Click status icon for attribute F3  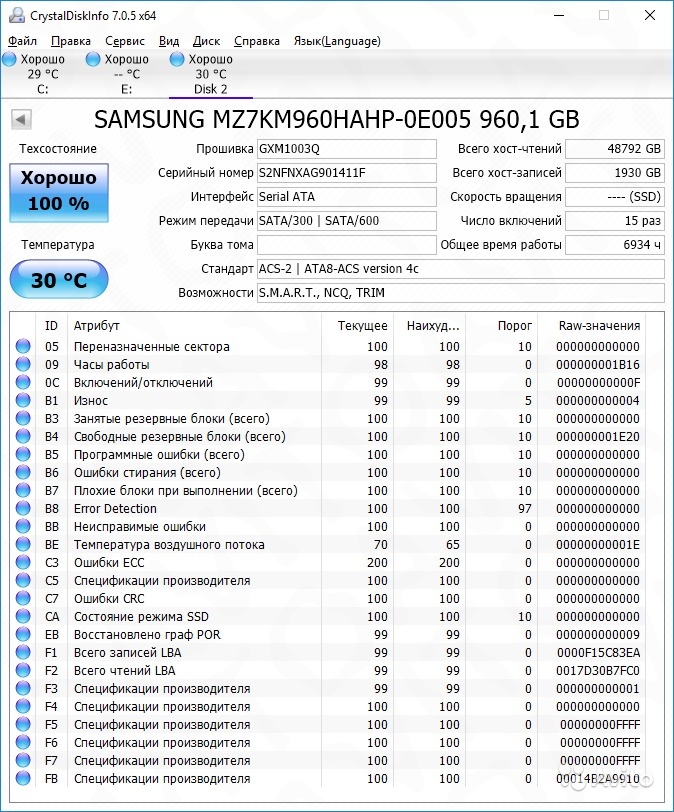[x=23, y=688]
